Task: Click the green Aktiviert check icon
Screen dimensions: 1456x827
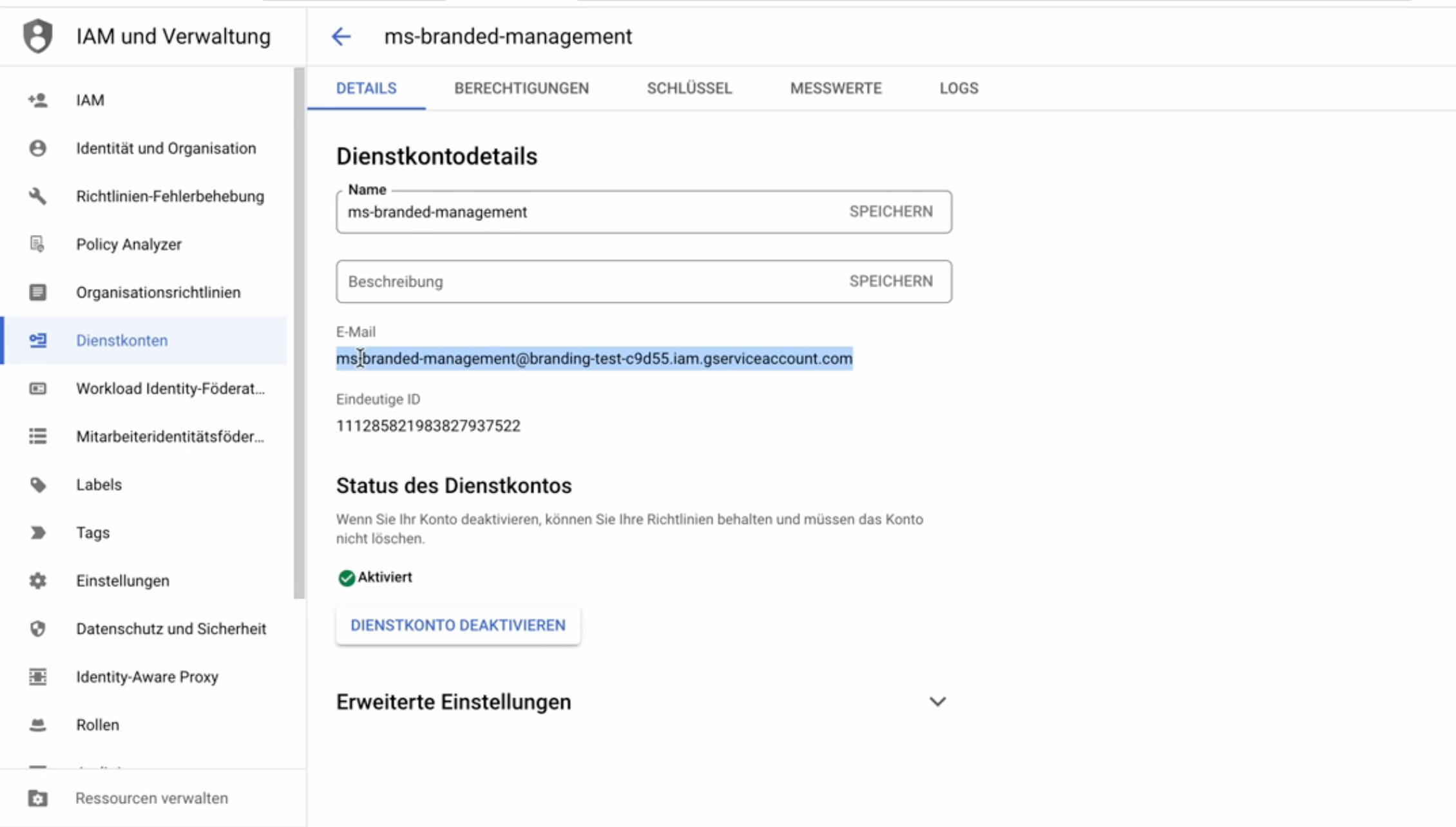Action: tap(347, 578)
